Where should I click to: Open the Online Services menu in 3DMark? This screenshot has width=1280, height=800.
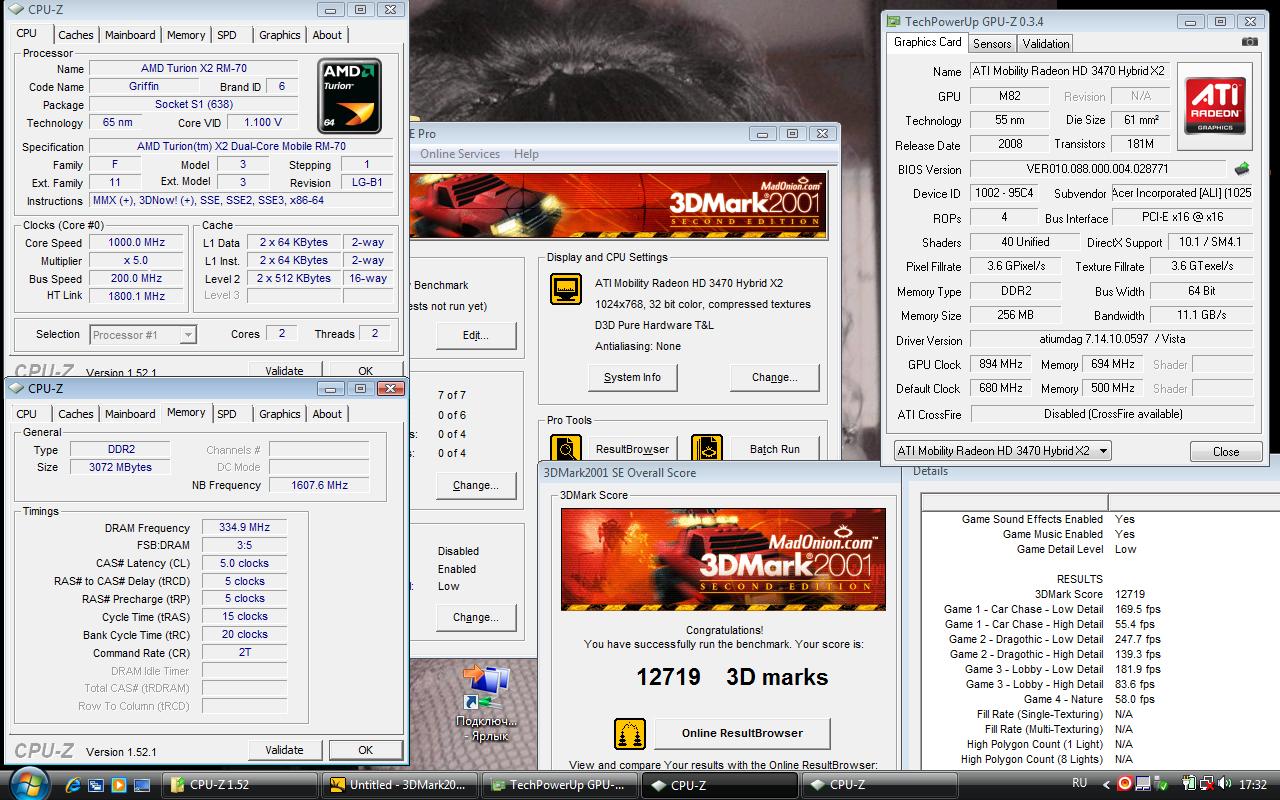pos(460,154)
